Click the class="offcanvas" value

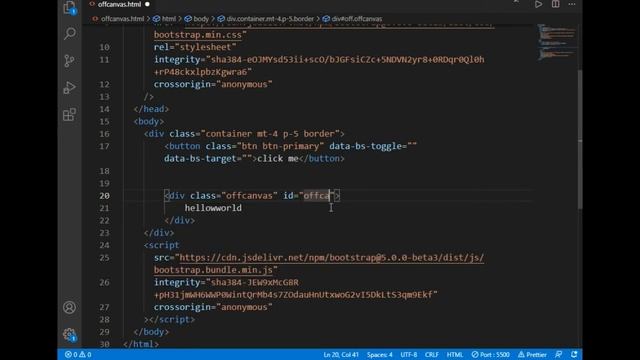249,196
